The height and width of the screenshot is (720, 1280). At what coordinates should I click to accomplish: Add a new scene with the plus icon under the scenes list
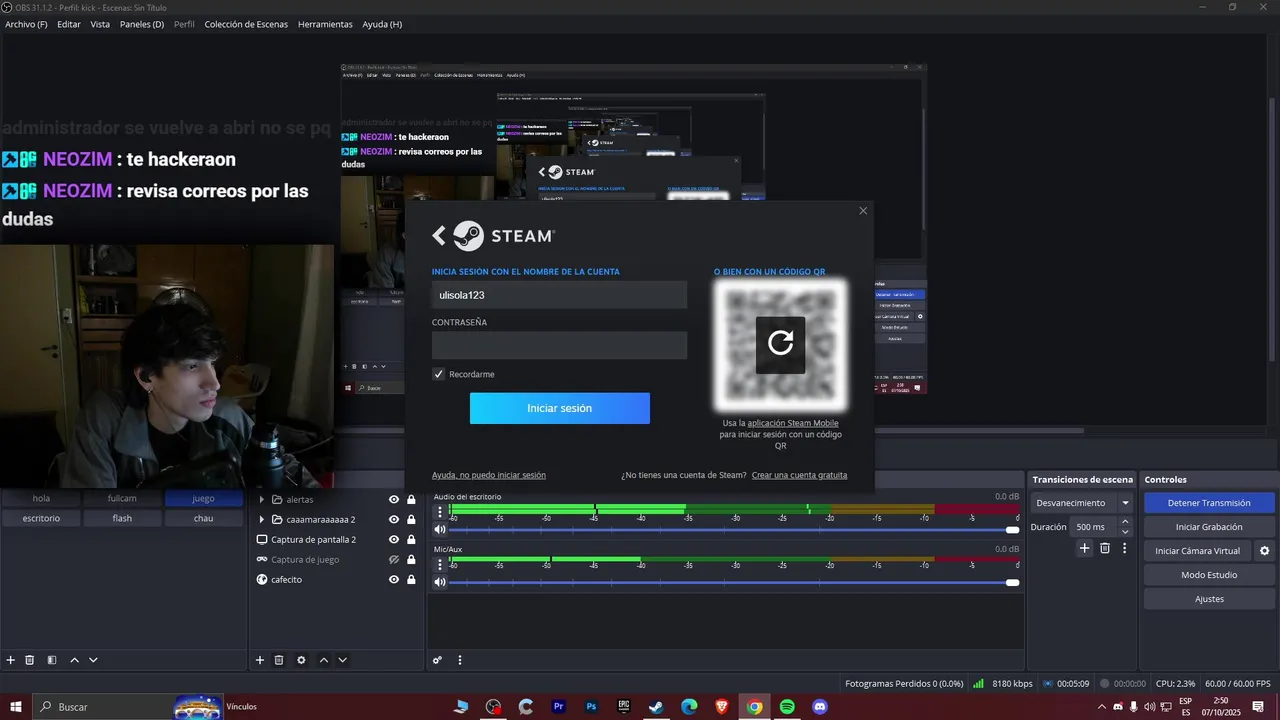coord(11,660)
